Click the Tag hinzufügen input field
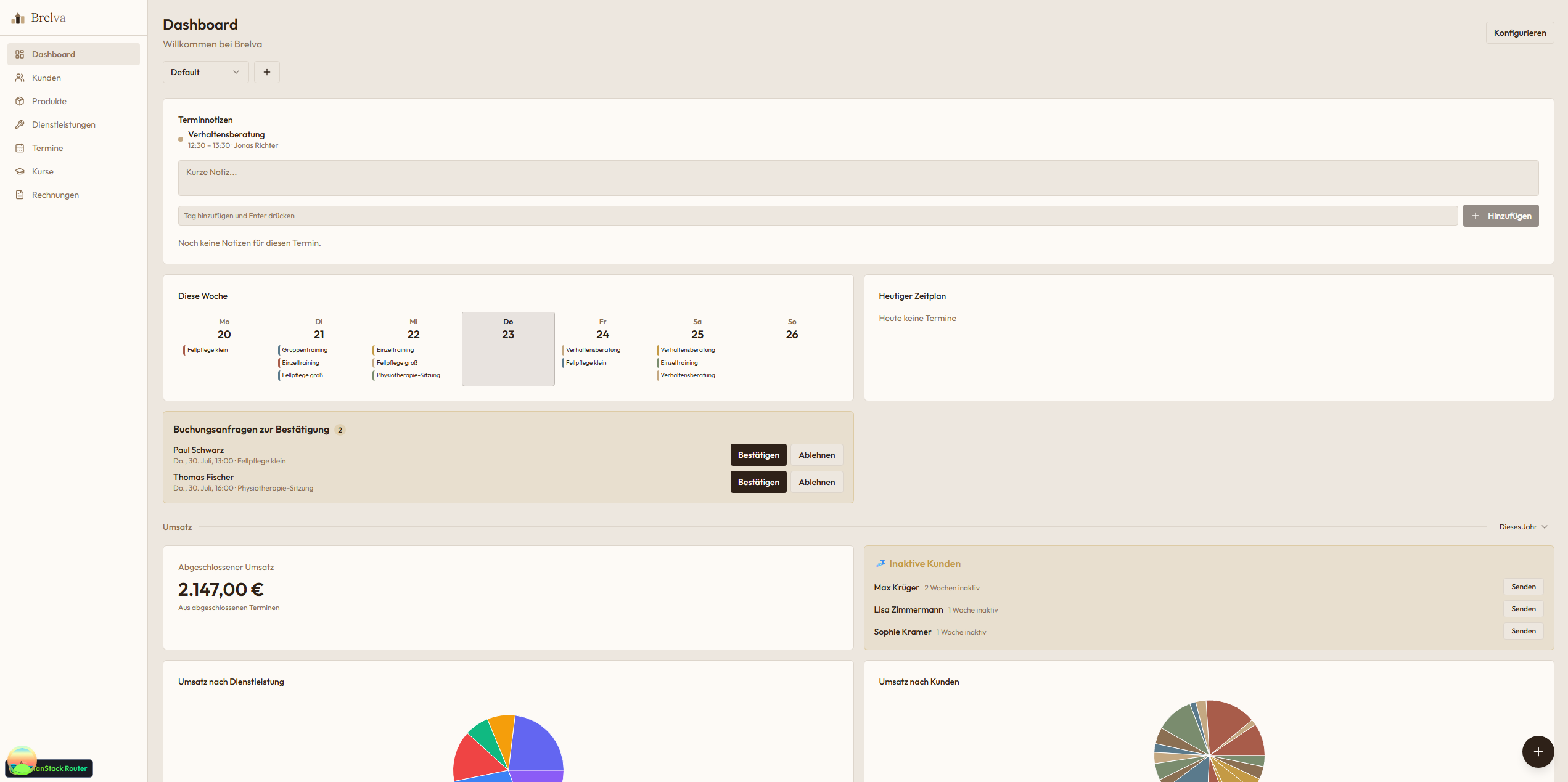1568x782 pixels. (x=818, y=216)
